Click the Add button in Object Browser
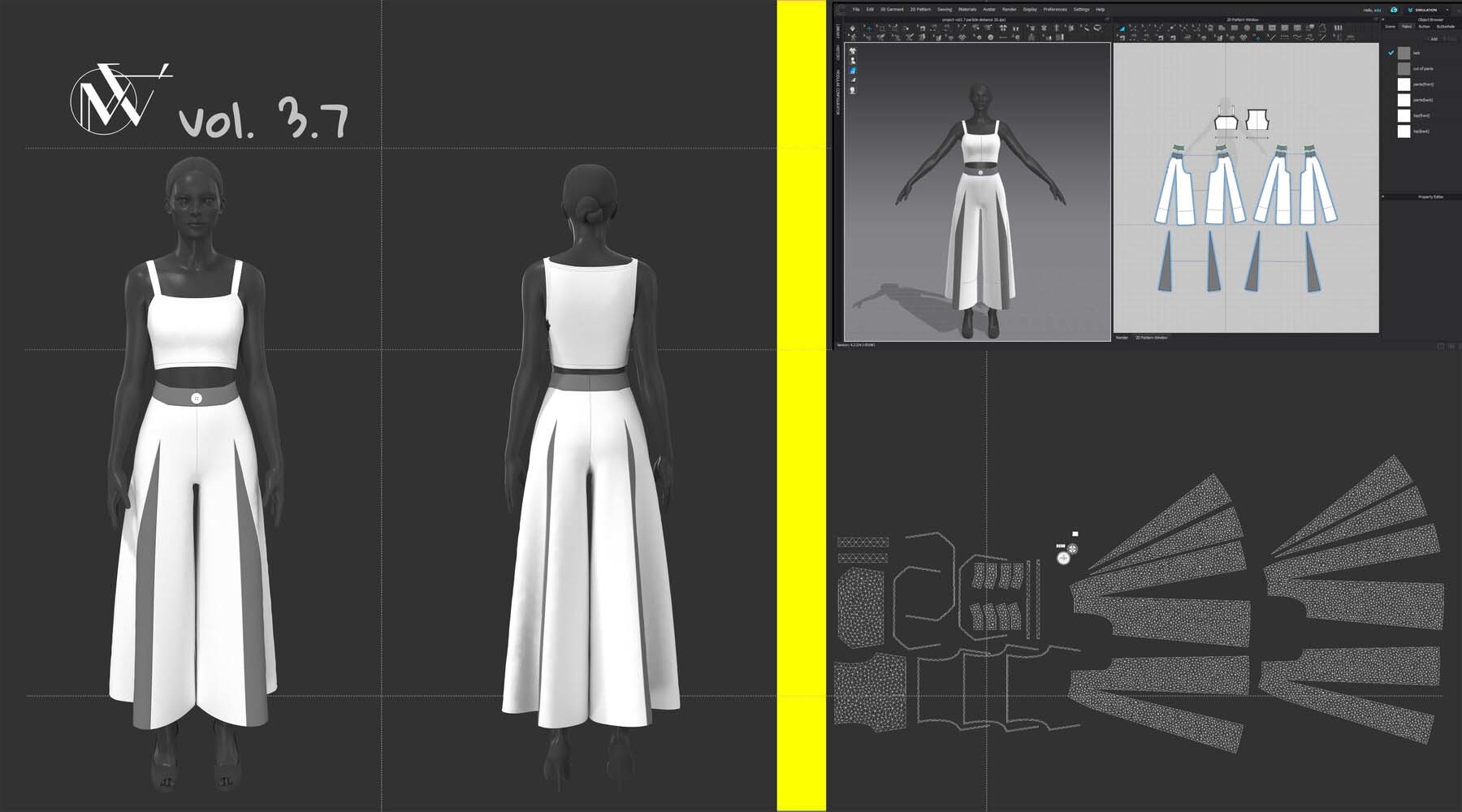The height and width of the screenshot is (812, 1462). coord(1433,39)
